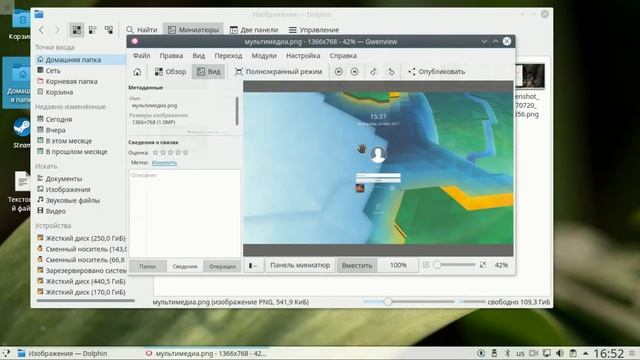This screenshot has height=360, width=640.
Task: Switch to the Сведения sidebar tab
Action: click(184, 266)
